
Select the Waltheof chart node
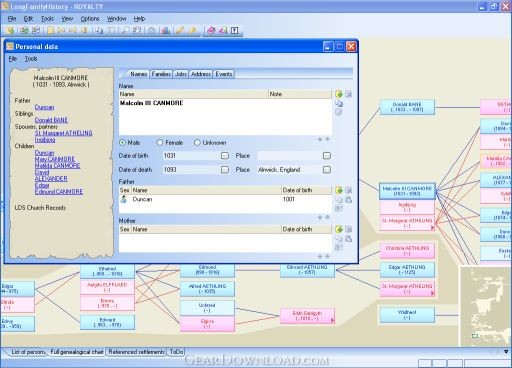pyautogui.click(x=407, y=315)
